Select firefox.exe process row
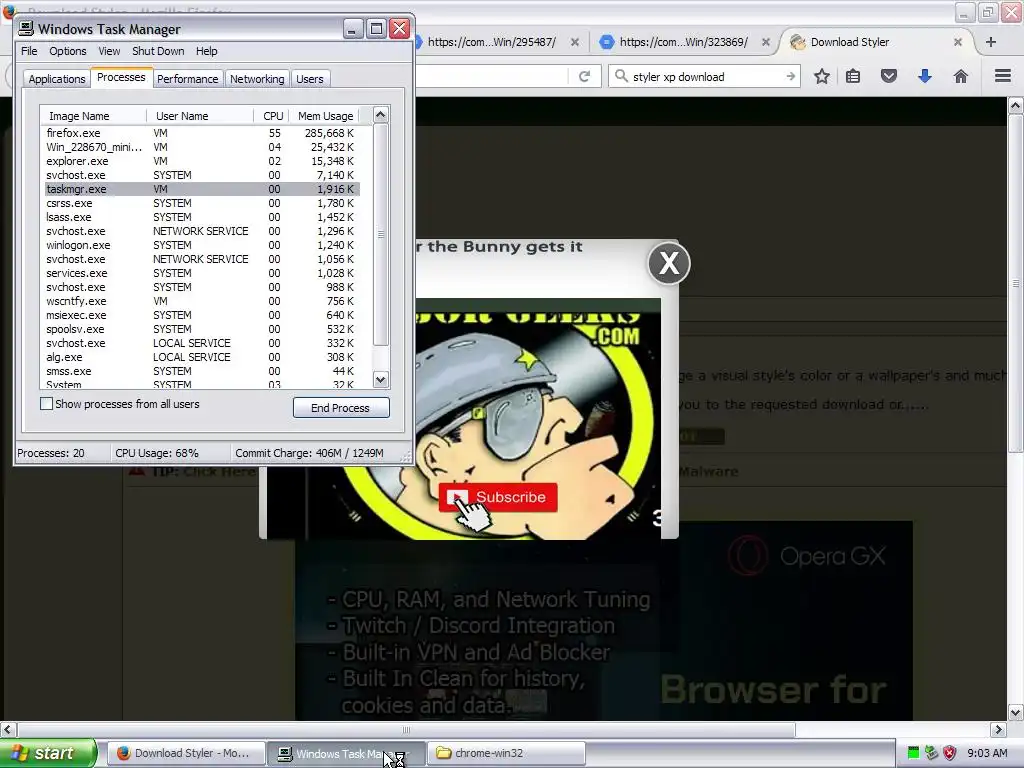Image resolution: width=1024 pixels, height=768 pixels. [x=200, y=133]
